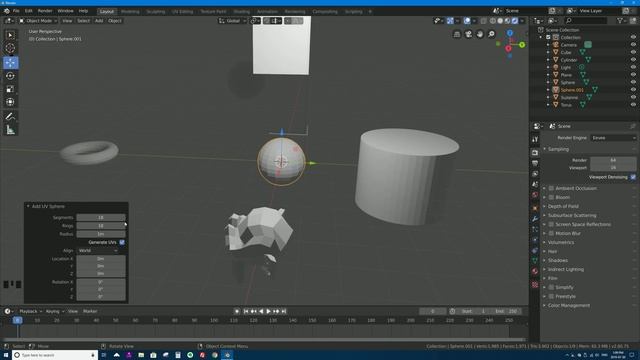Click the red X axis gizmo ball
640x360 pixels.
[508, 49]
